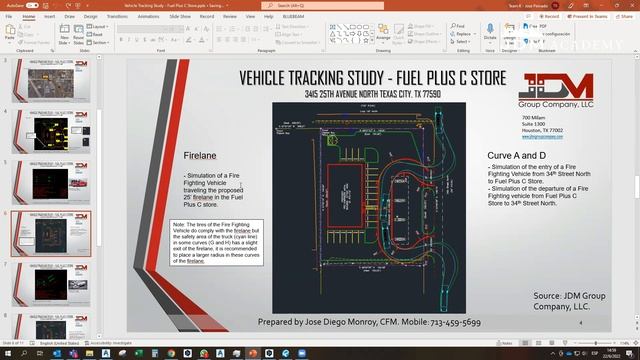Switch to the Insert tab
640x360 pixels.
49,16
